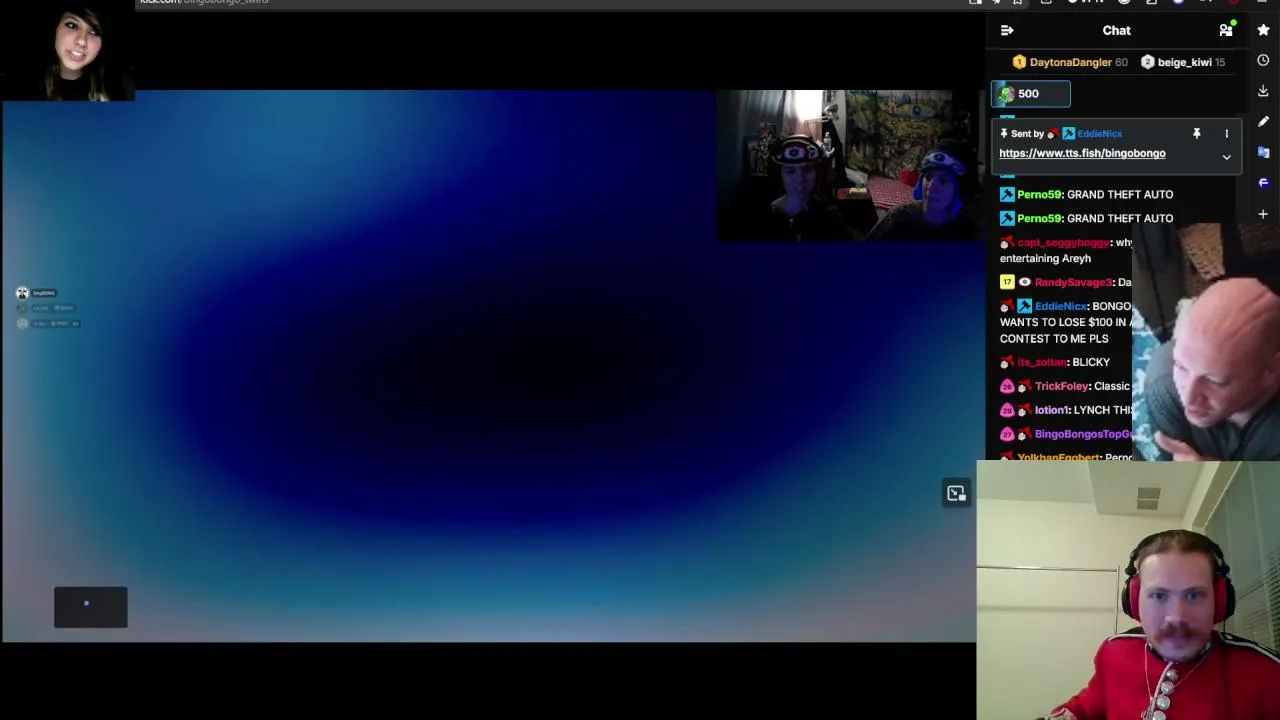Viewport: 1280px width, 720px height.
Task: Open the first Perno59 username in chat
Action: click(x=1038, y=194)
